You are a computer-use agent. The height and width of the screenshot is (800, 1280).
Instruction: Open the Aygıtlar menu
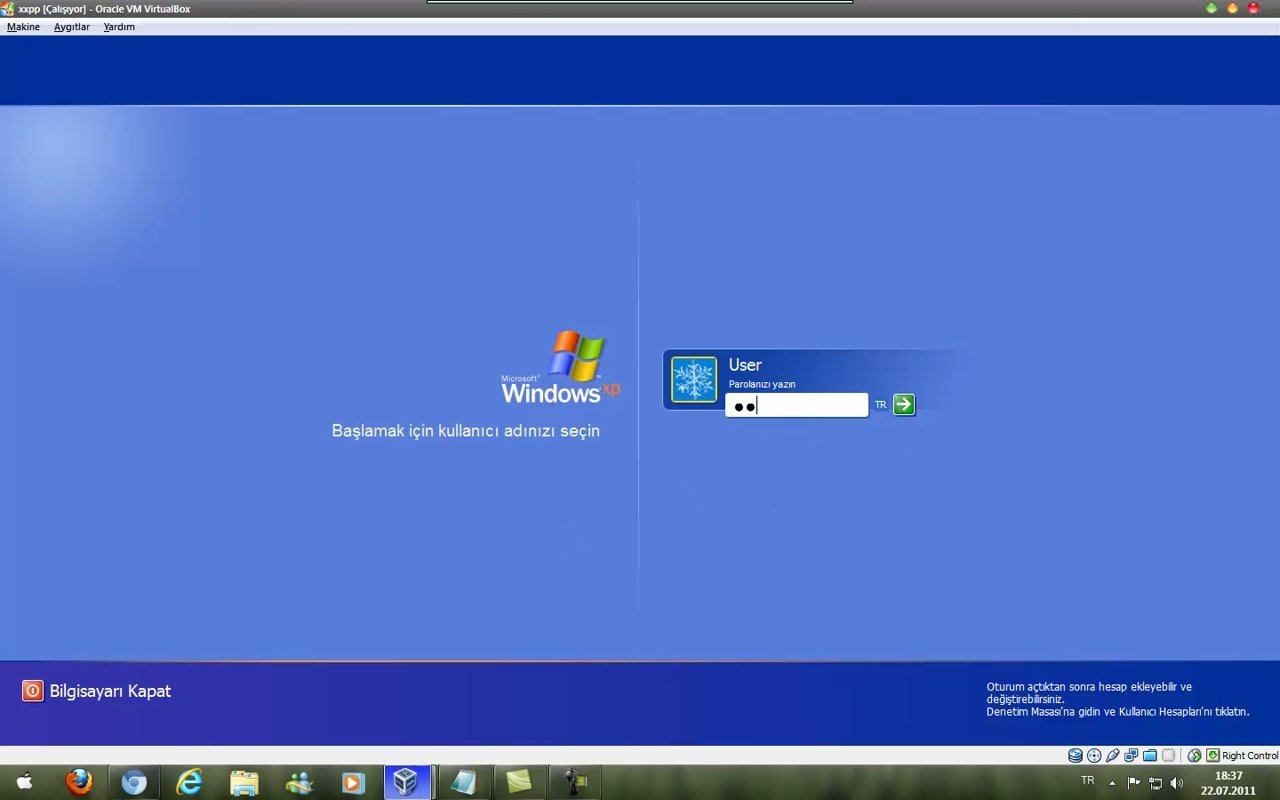(x=72, y=27)
